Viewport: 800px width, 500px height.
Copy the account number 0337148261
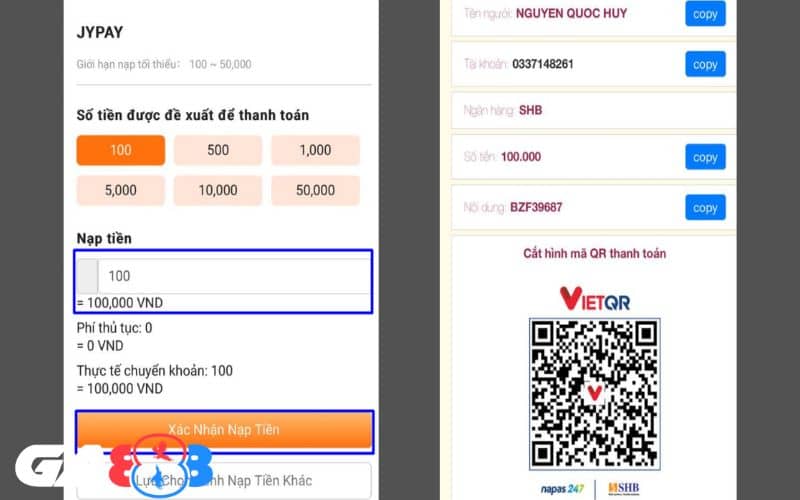pos(705,64)
